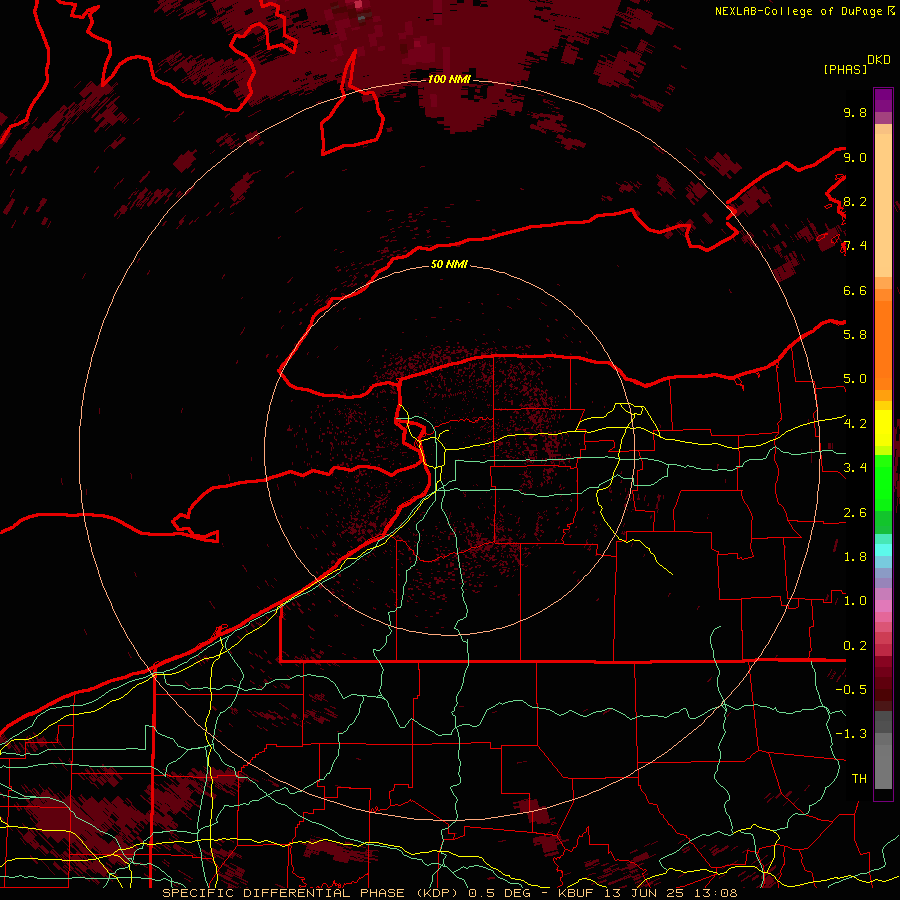Pick the purple top segment of the color bar
The height and width of the screenshot is (900, 900).
click(883, 101)
